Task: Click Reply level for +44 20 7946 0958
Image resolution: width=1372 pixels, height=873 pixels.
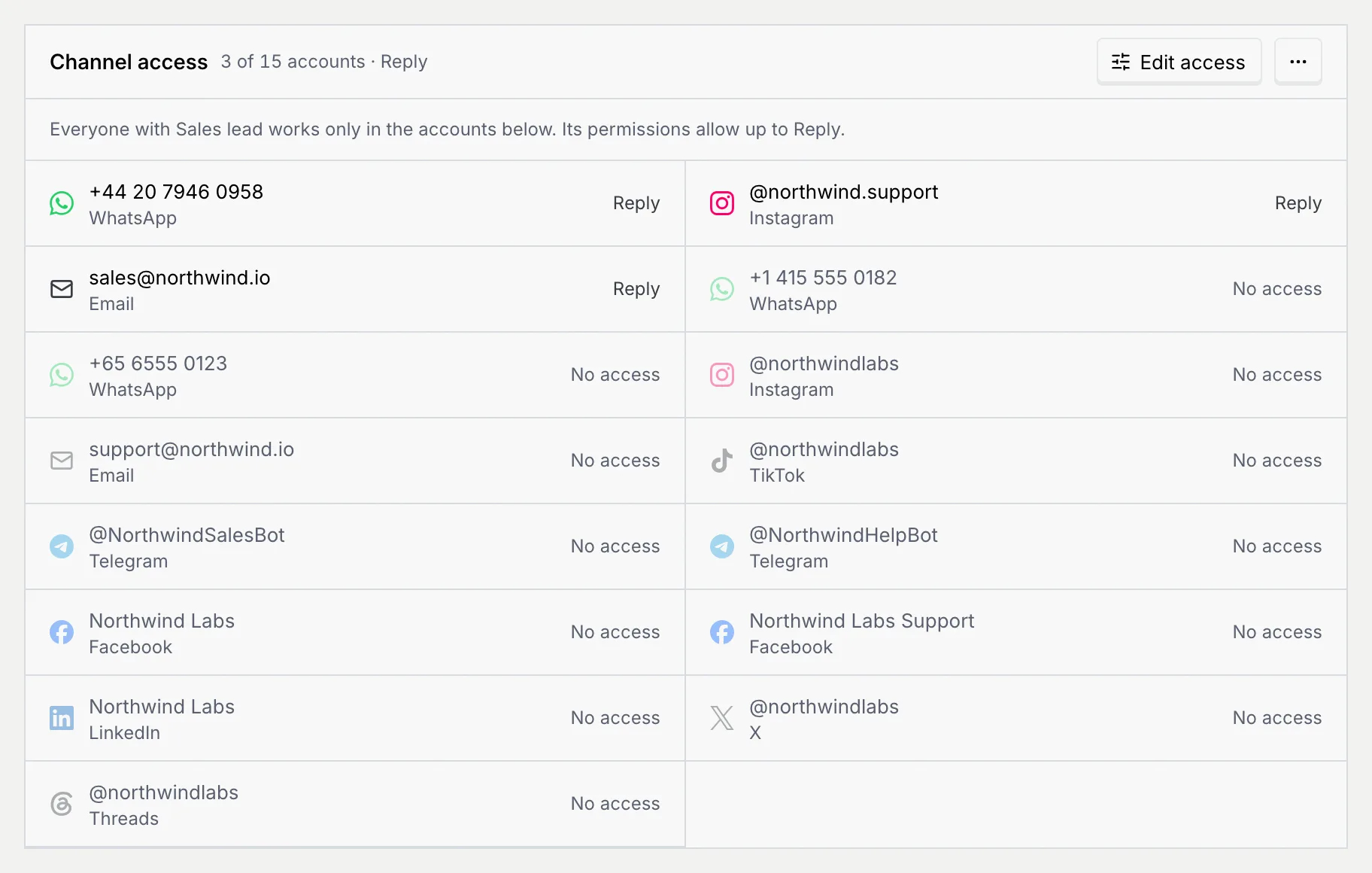Action: [x=636, y=203]
